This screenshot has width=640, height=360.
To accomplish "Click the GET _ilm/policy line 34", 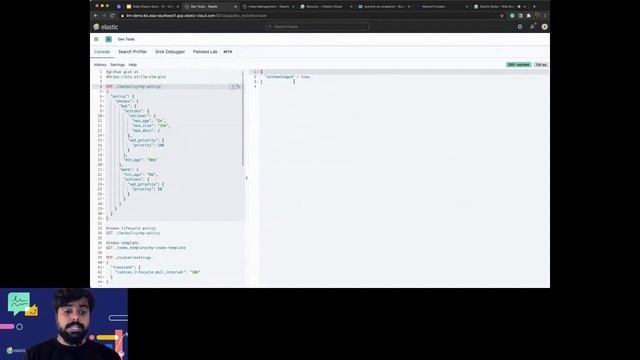I will [x=133, y=233].
